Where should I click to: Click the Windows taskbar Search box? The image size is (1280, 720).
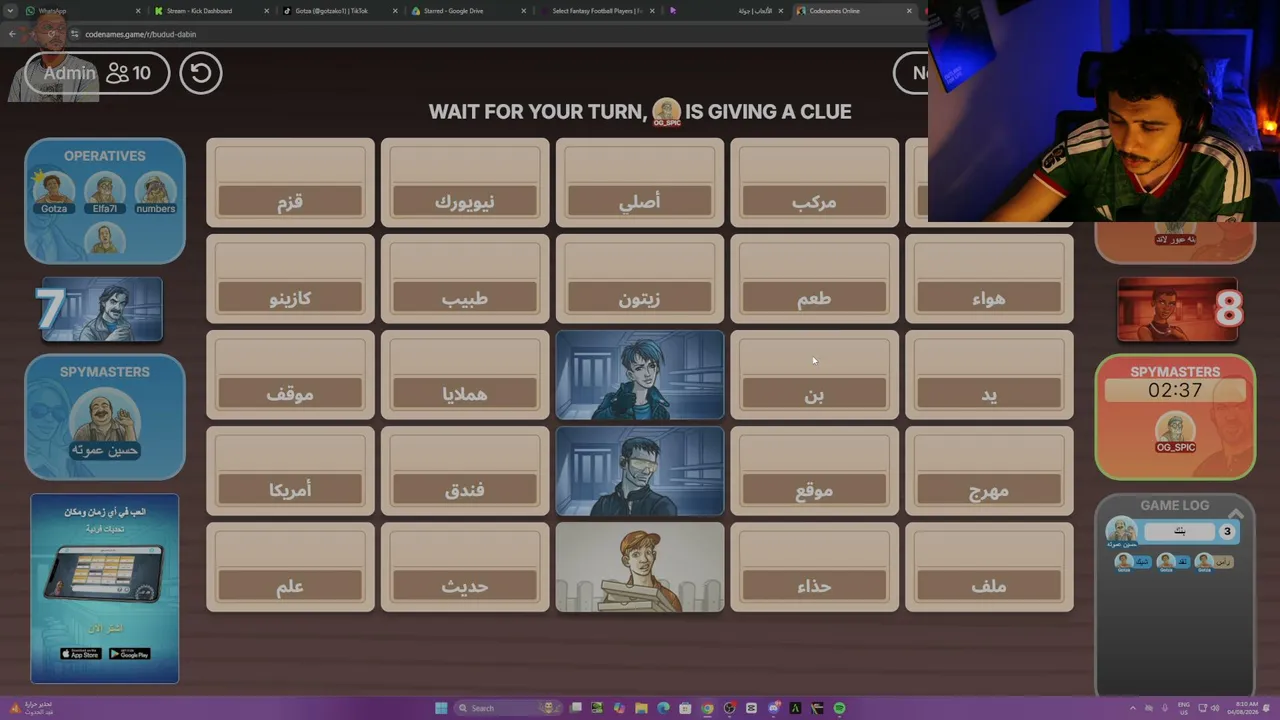click(x=507, y=708)
